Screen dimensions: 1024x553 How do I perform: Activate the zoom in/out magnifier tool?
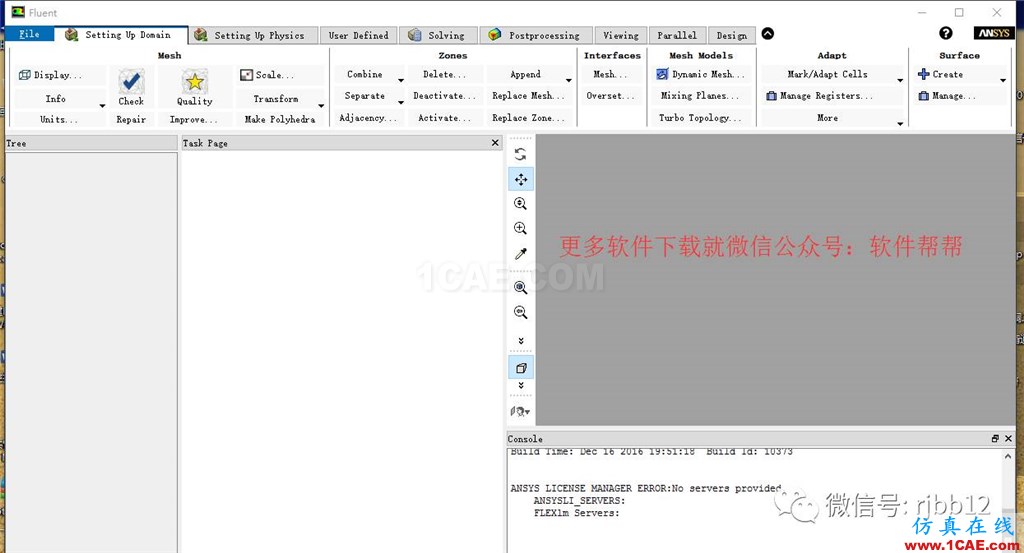click(520, 204)
